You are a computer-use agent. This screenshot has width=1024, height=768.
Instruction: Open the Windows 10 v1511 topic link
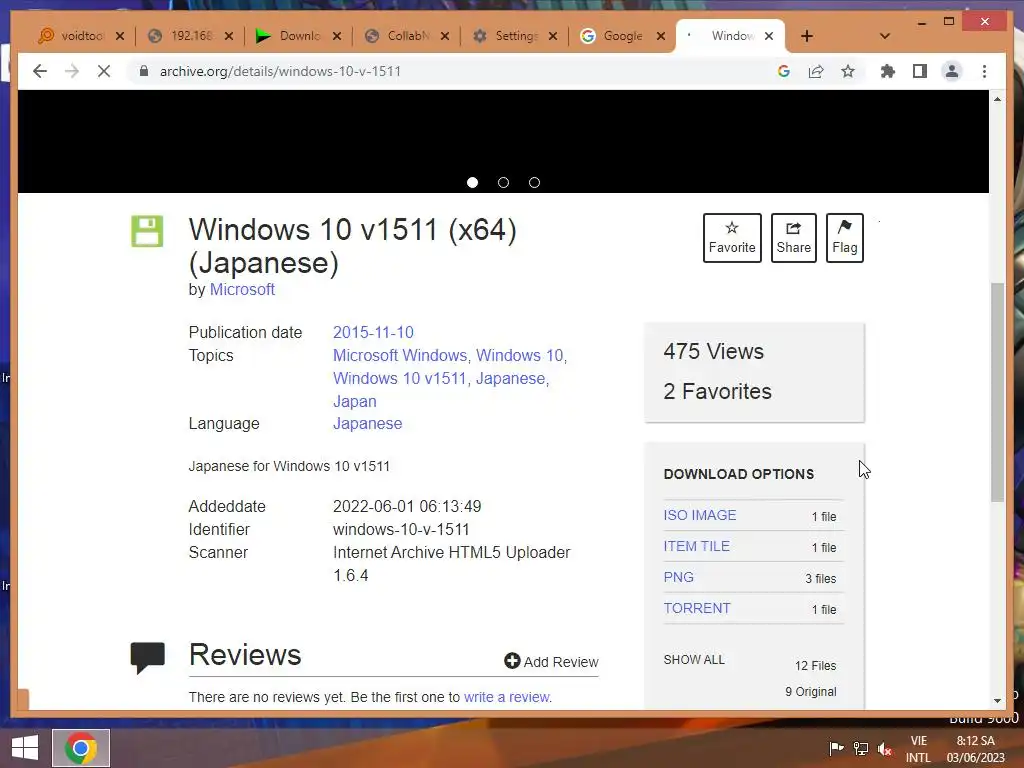coord(400,378)
